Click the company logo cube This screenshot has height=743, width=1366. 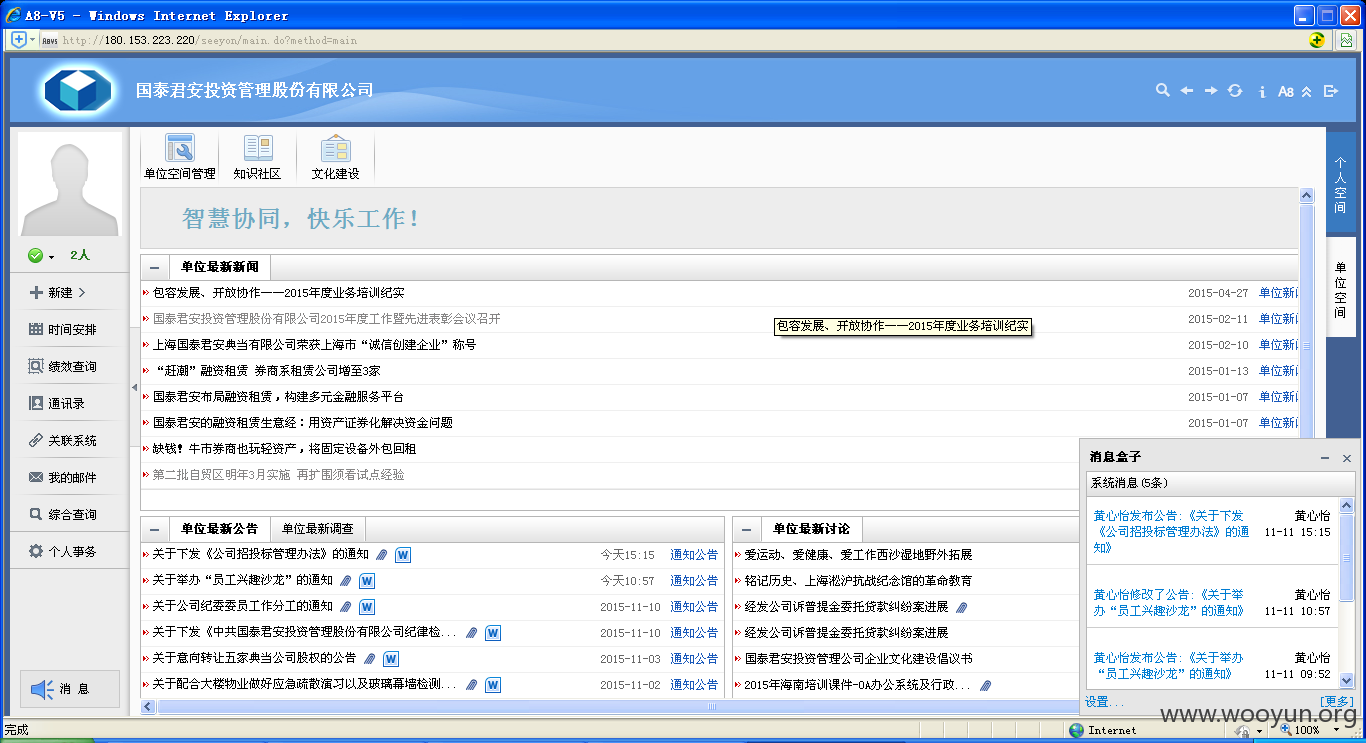coord(78,91)
